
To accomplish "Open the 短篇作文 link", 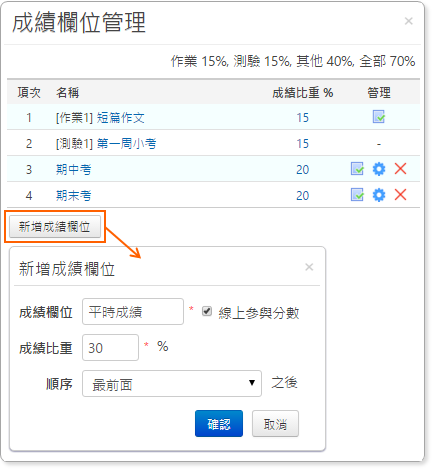I will pyautogui.click(x=120, y=118).
